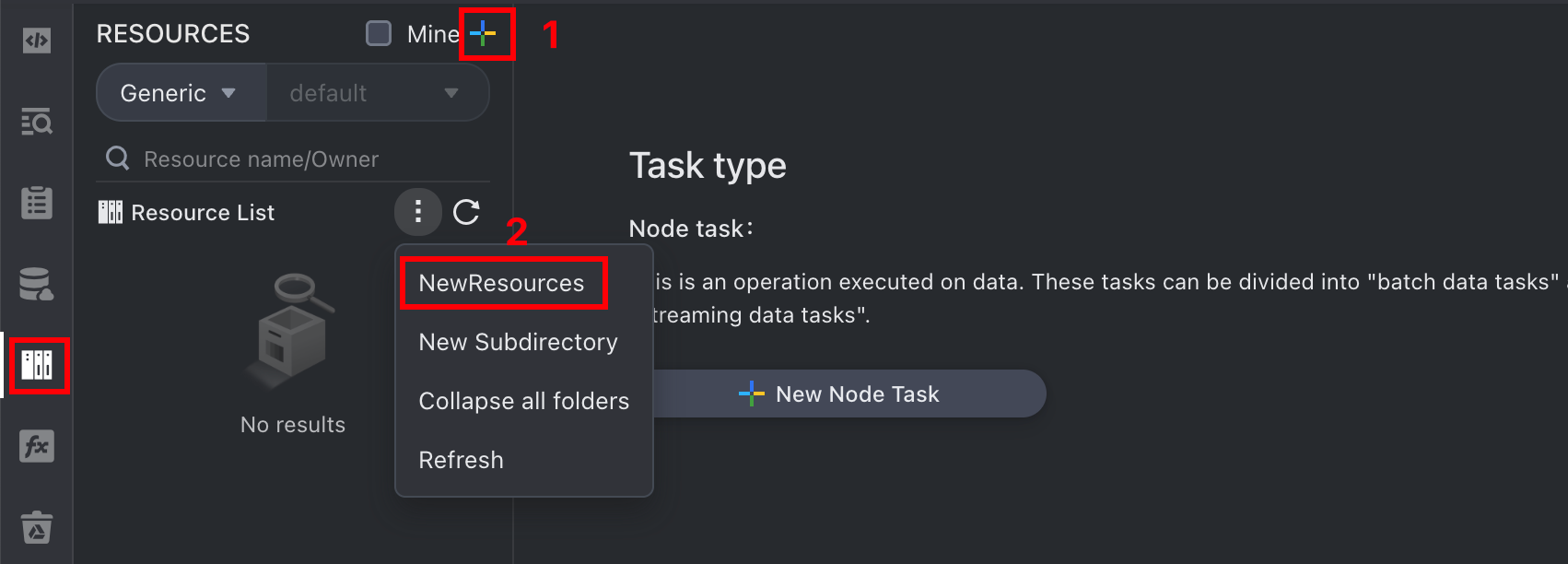Choose Collapse all folders option
1568x564 pixels.
tap(524, 401)
